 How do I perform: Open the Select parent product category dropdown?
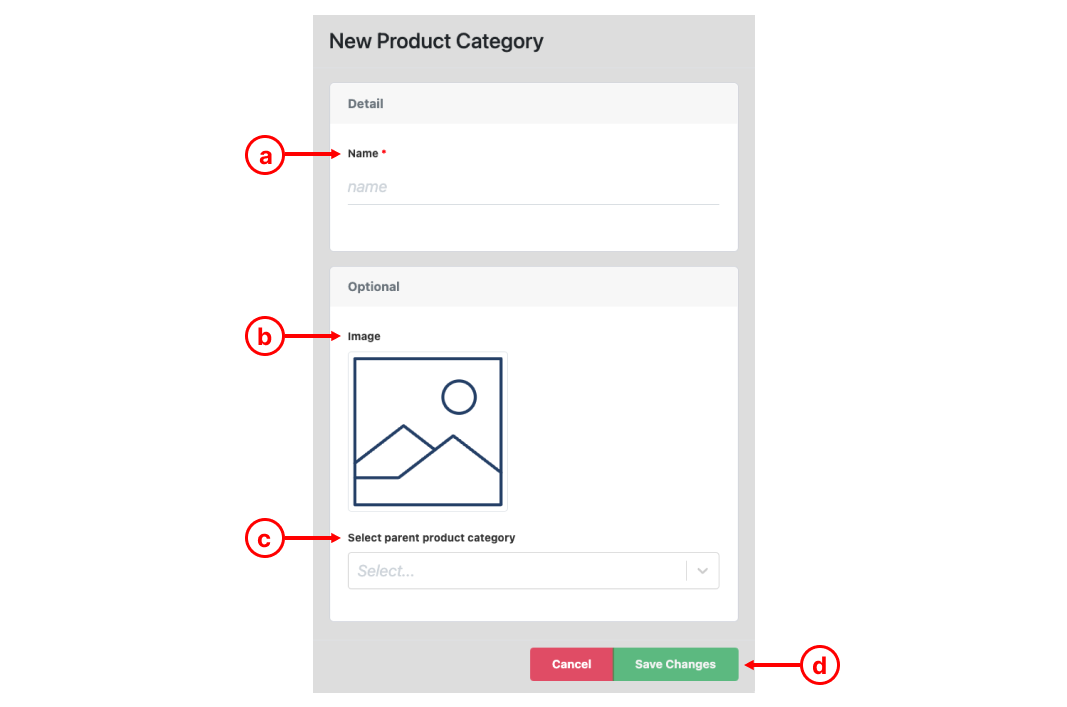click(x=534, y=571)
